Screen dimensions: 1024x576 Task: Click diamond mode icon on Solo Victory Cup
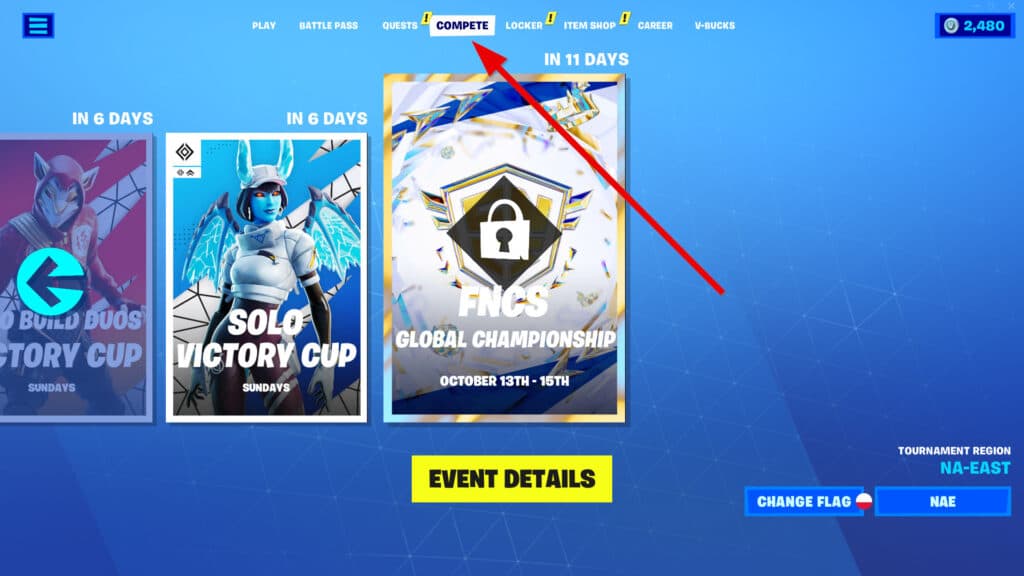pos(185,152)
